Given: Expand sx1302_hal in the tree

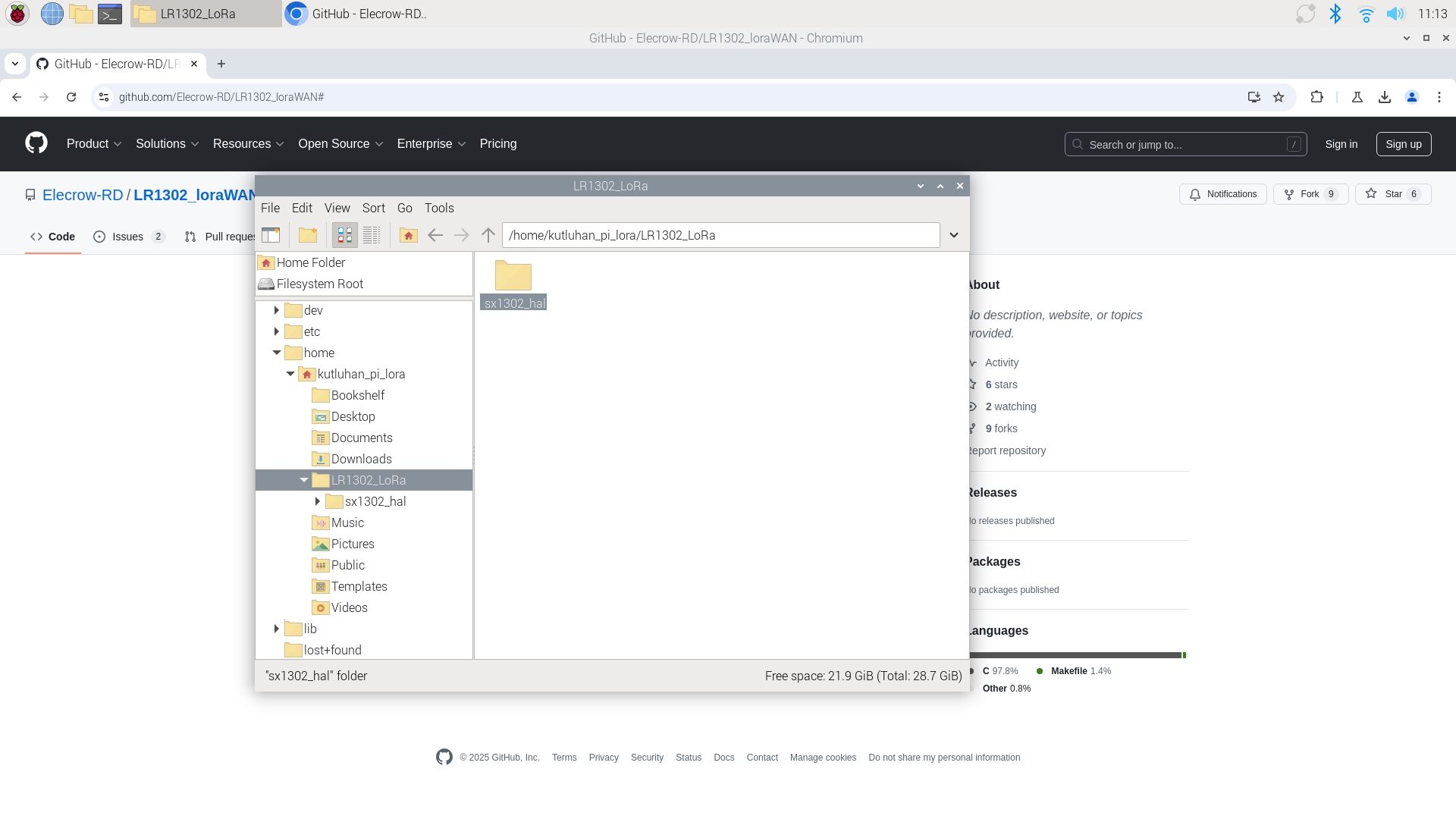Looking at the screenshot, I should coord(318,501).
